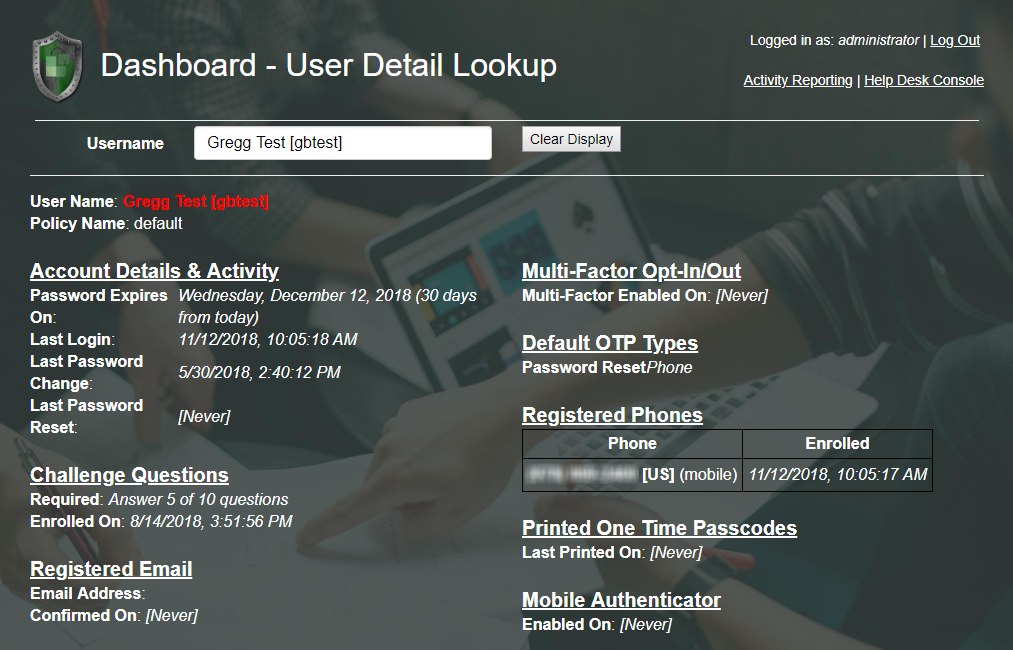
Task: Click the Phone column header
Action: [x=632, y=443]
